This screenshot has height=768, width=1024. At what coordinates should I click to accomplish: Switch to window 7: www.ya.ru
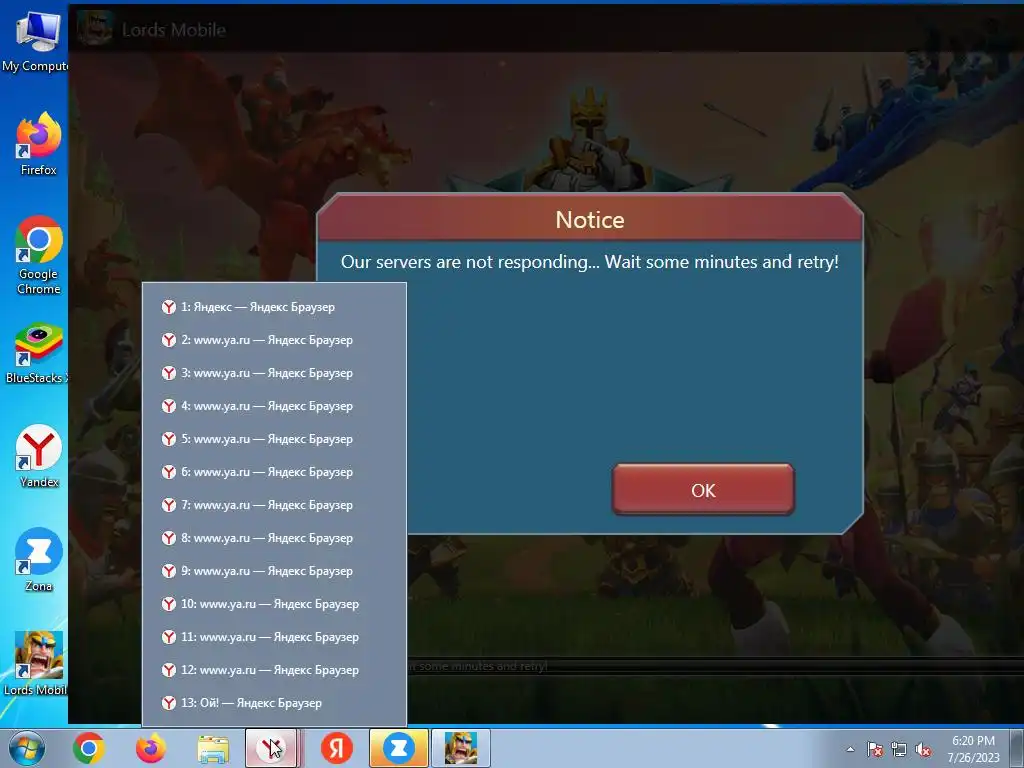(x=274, y=505)
